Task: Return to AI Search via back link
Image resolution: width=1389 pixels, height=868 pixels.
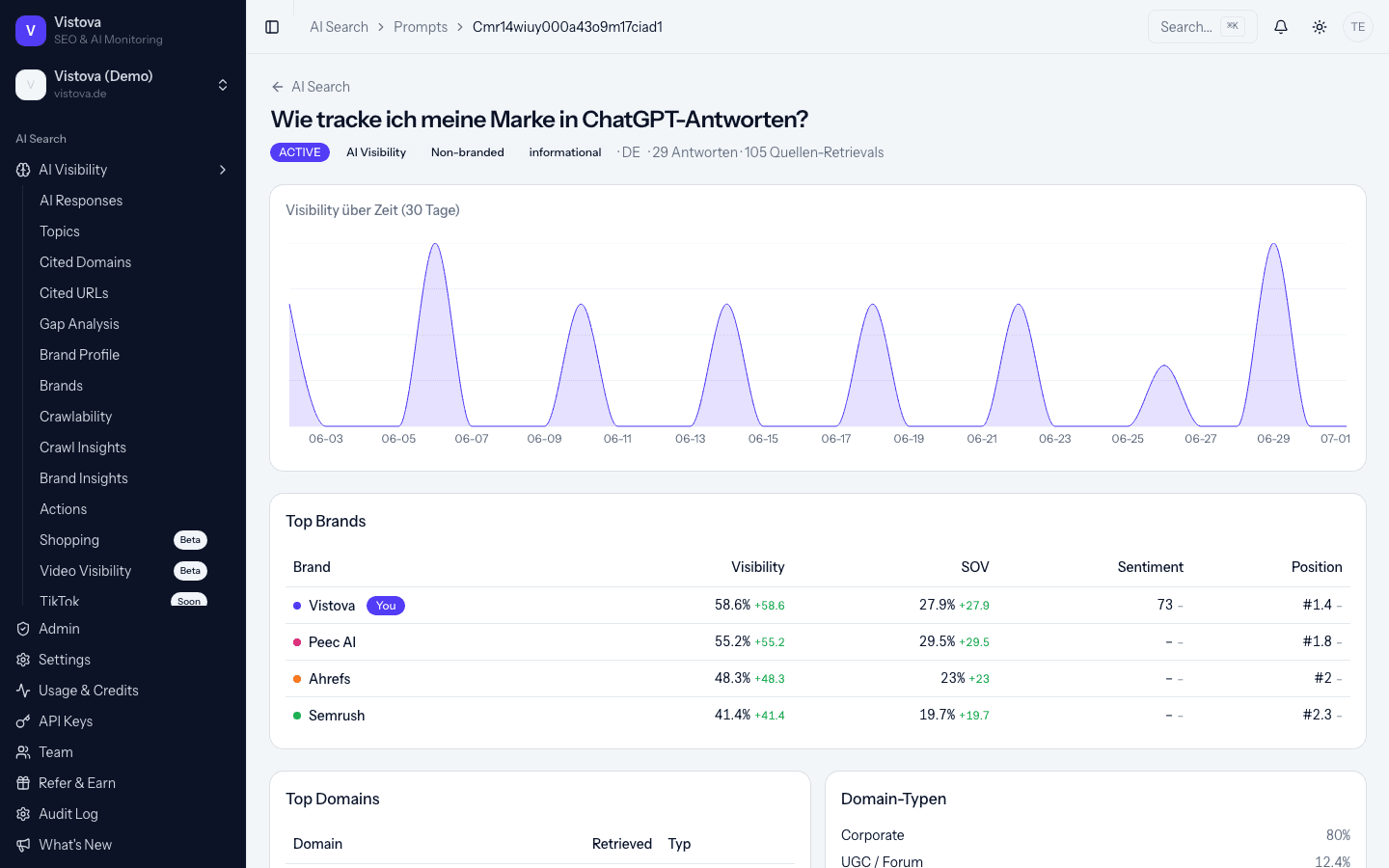Action: click(x=311, y=87)
